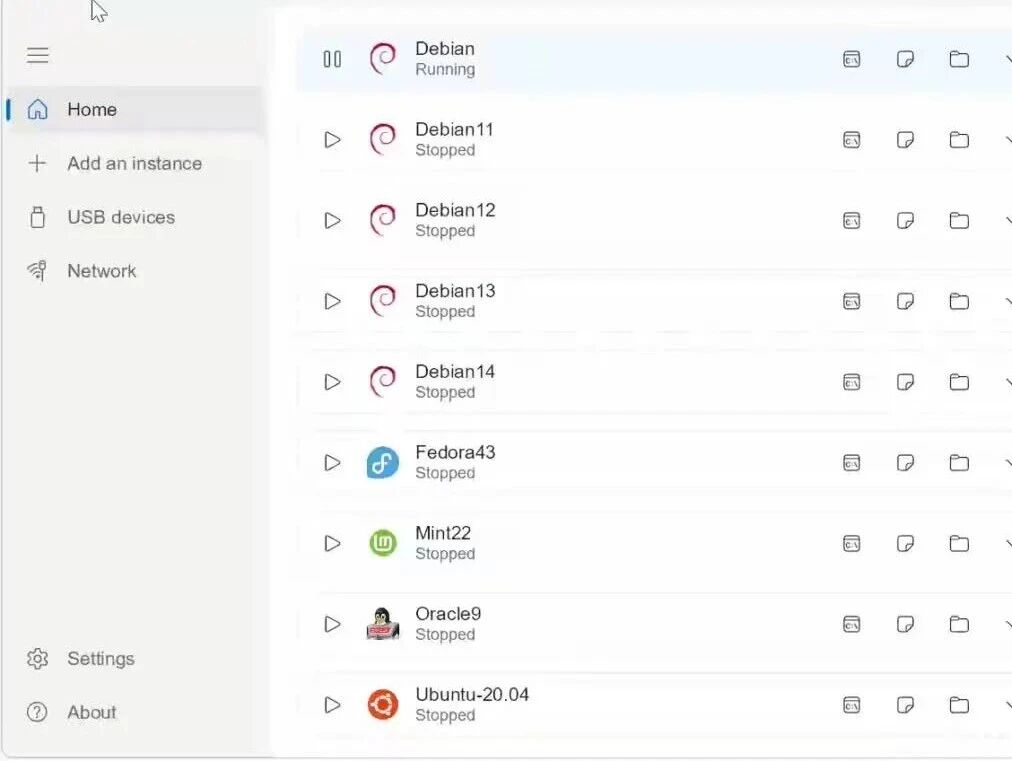Open Debian13 files folder icon
Image resolution: width=1012 pixels, height=761 pixels.
tap(959, 301)
